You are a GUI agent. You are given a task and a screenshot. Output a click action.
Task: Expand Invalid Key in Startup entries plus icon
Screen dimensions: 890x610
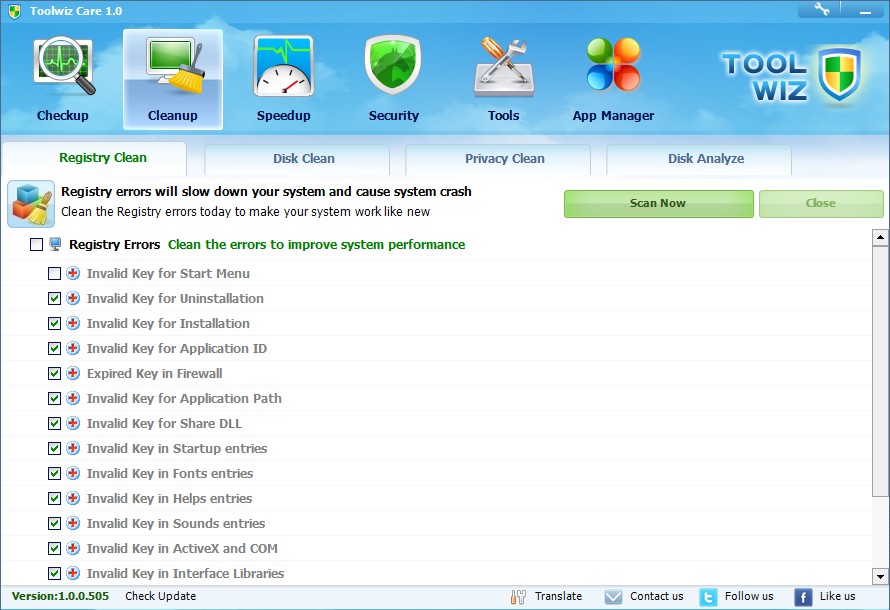73,448
